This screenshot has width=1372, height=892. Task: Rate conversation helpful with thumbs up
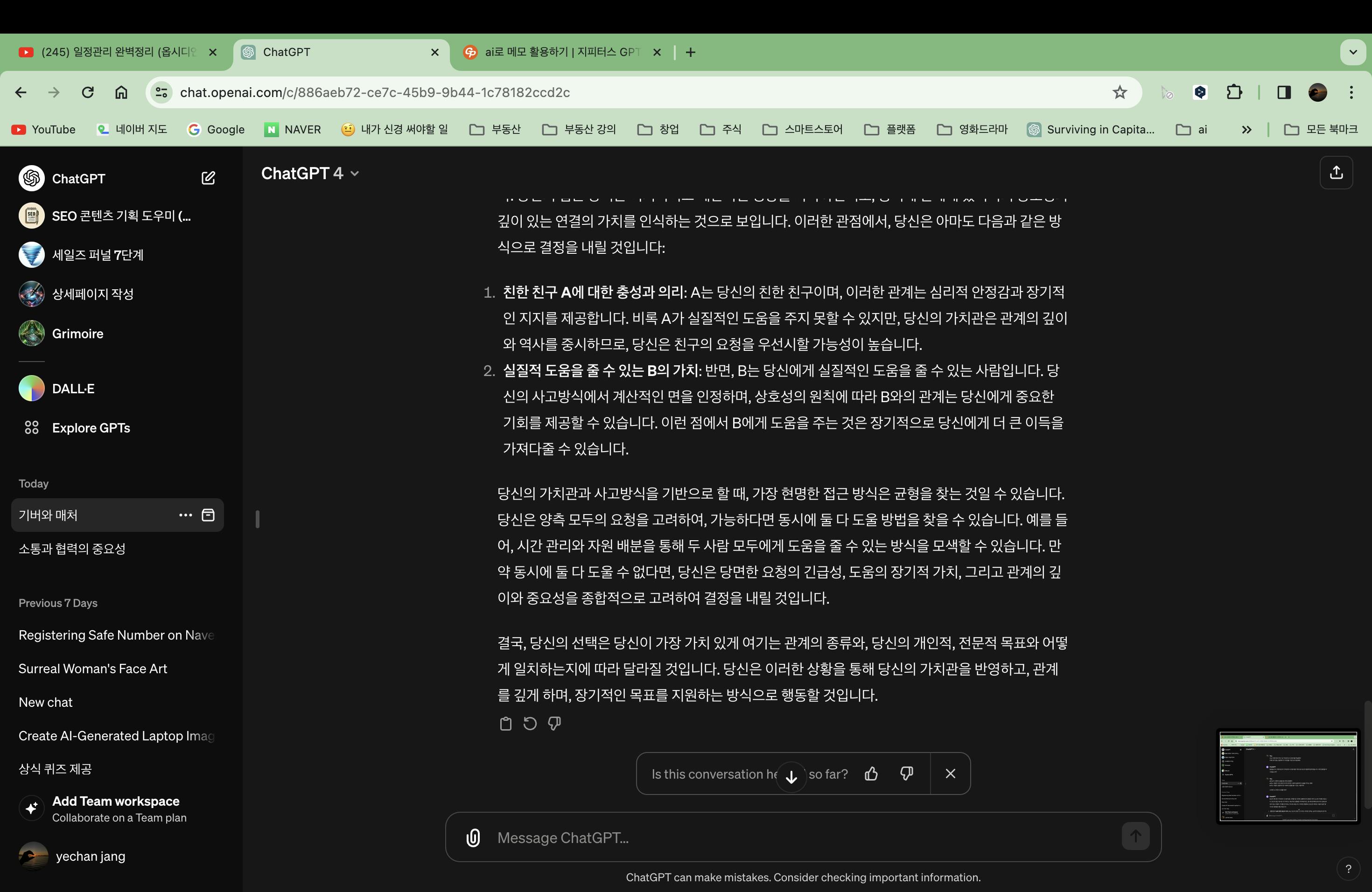(x=871, y=774)
